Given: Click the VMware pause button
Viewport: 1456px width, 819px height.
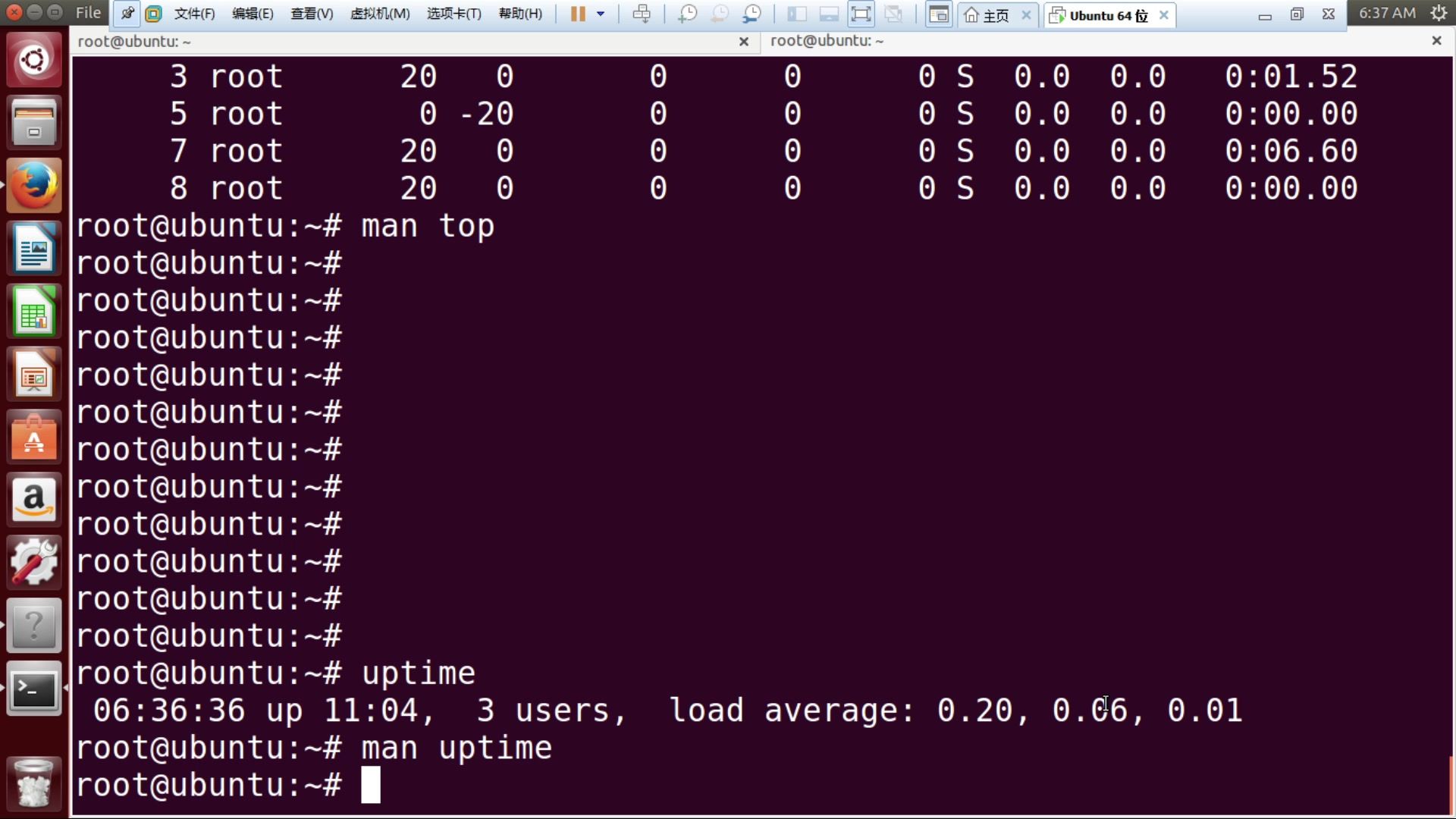Looking at the screenshot, I should pos(578,14).
